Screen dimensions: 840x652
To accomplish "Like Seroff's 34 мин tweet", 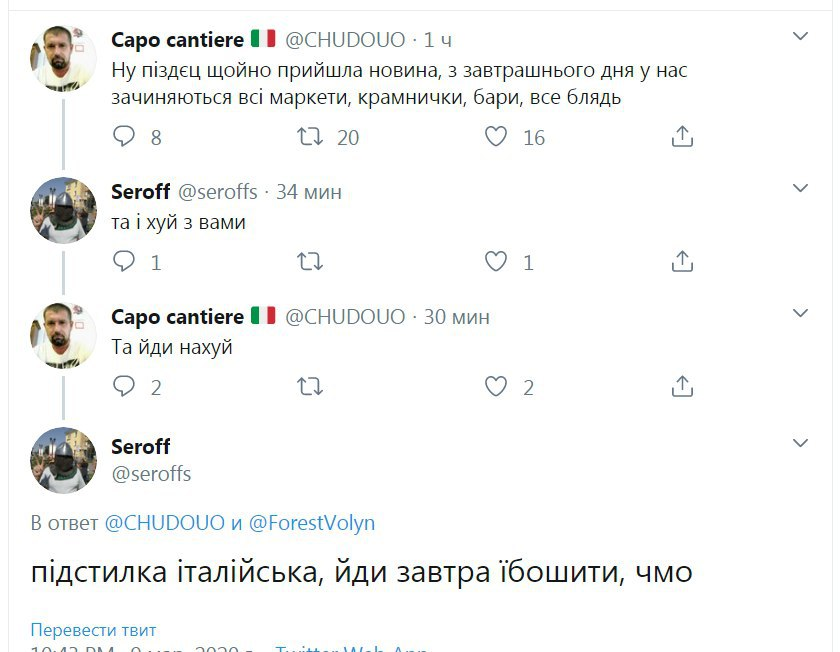I will [496, 262].
